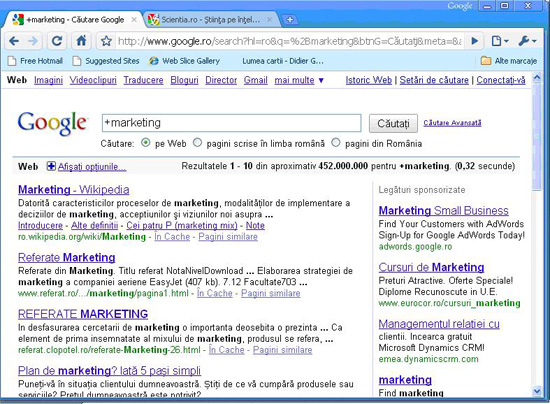Open the Web Slice Gallery bookmark
Image resolution: width=550 pixels, height=404 pixels.
click(x=184, y=61)
